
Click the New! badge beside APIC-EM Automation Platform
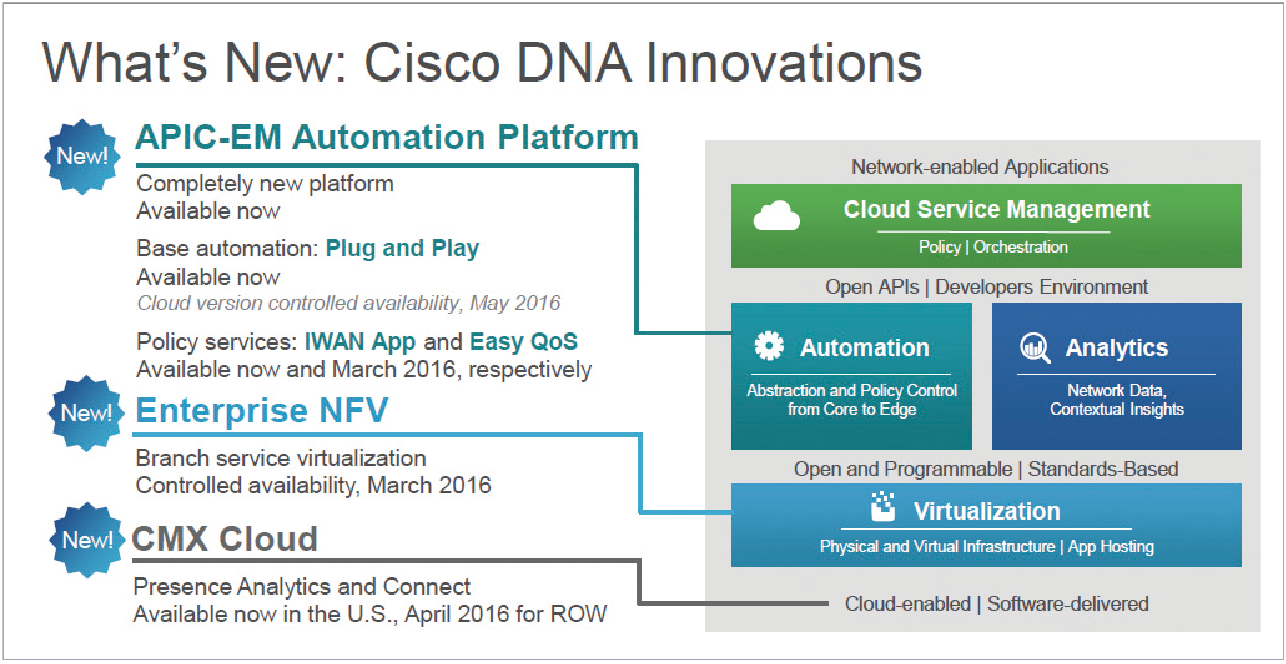(x=84, y=157)
